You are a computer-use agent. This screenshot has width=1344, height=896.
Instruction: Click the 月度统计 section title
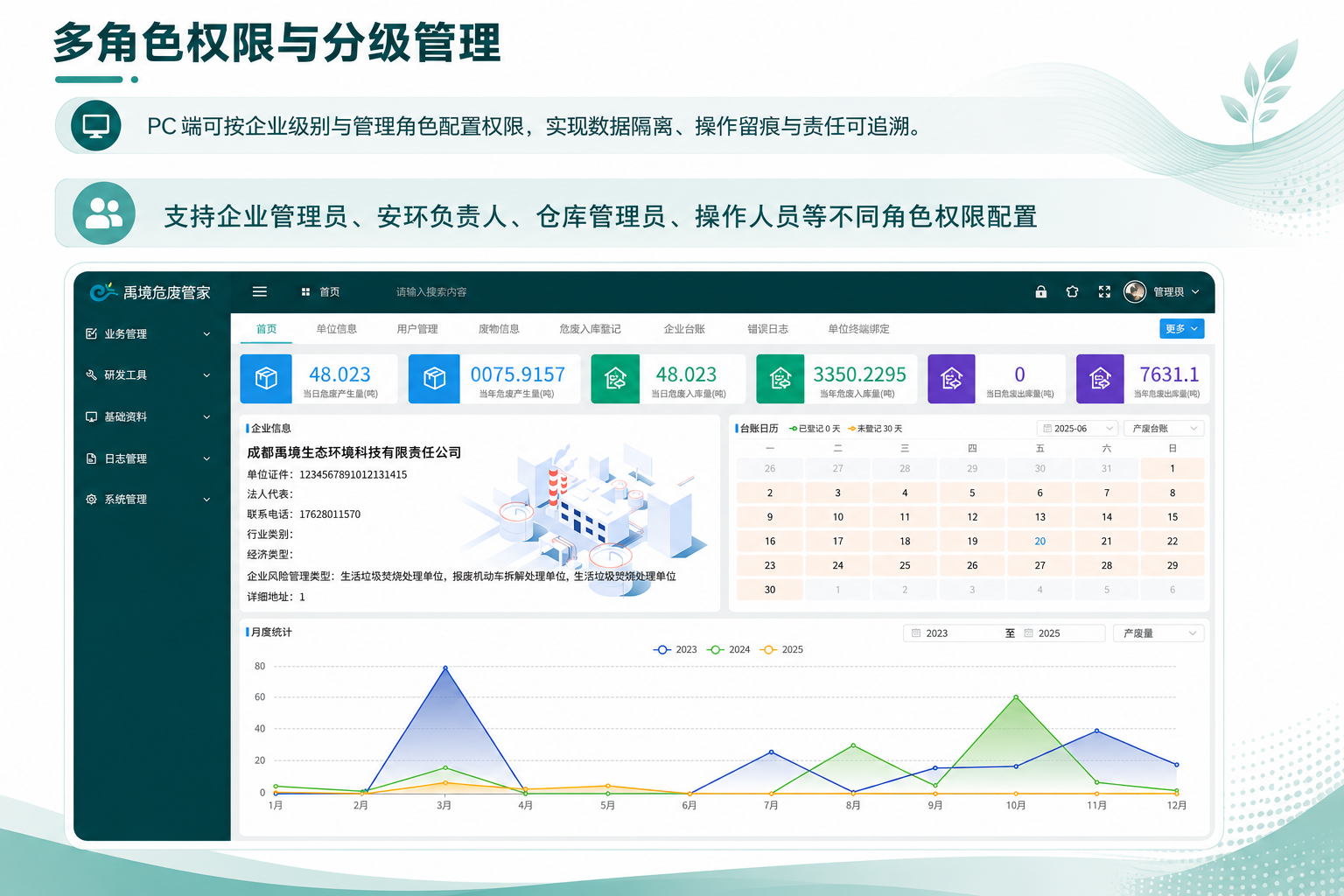(x=271, y=632)
